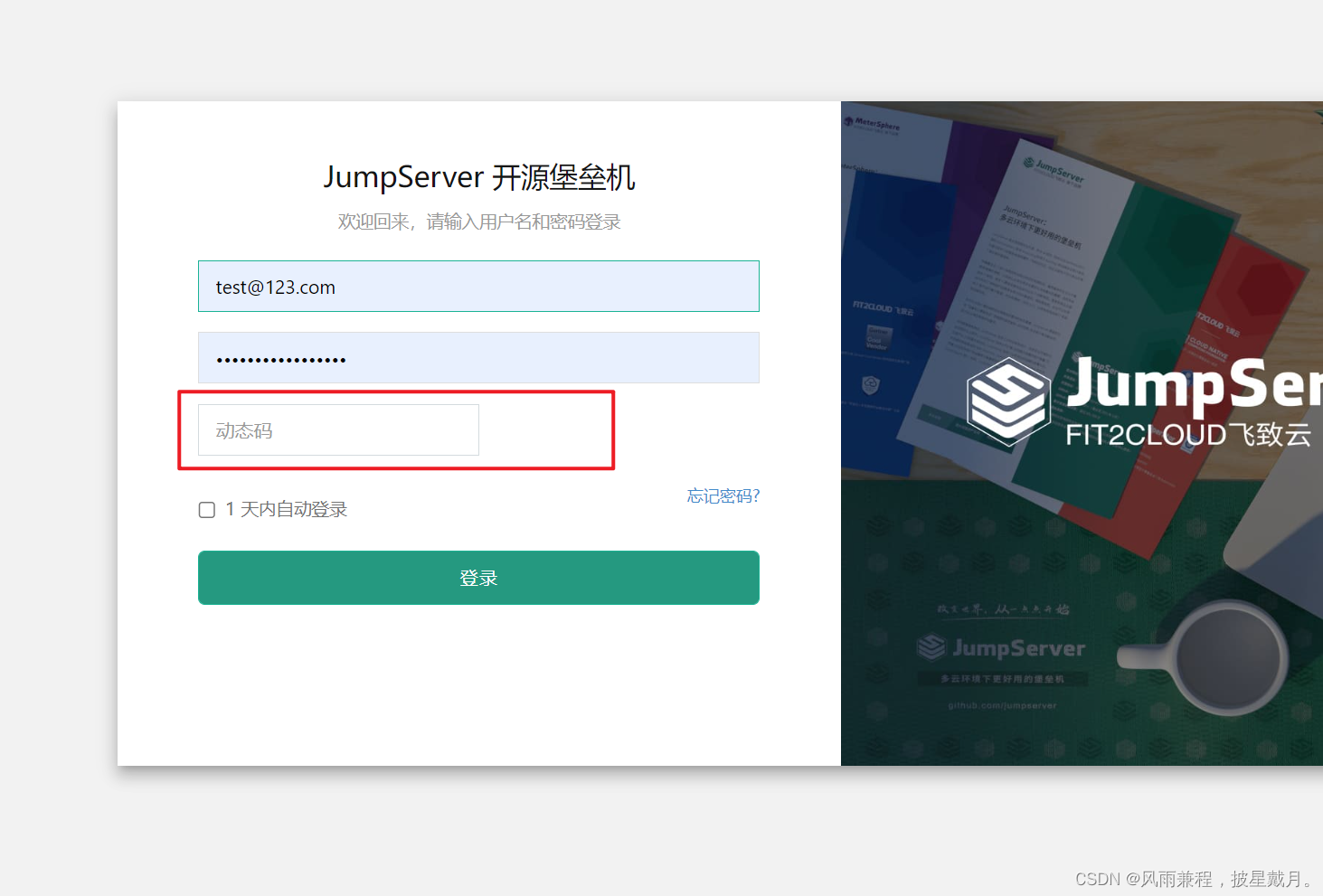The width and height of the screenshot is (1323, 896).
Task: Open the "忘记密码?" forgot password link
Action: pos(722,495)
